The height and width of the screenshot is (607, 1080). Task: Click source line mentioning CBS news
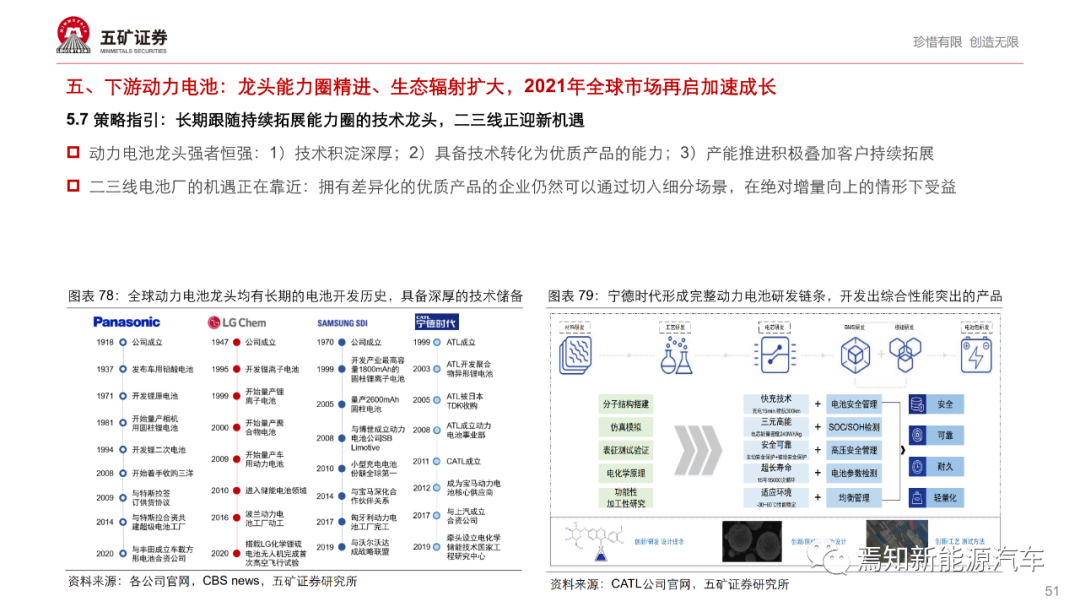click(212, 582)
